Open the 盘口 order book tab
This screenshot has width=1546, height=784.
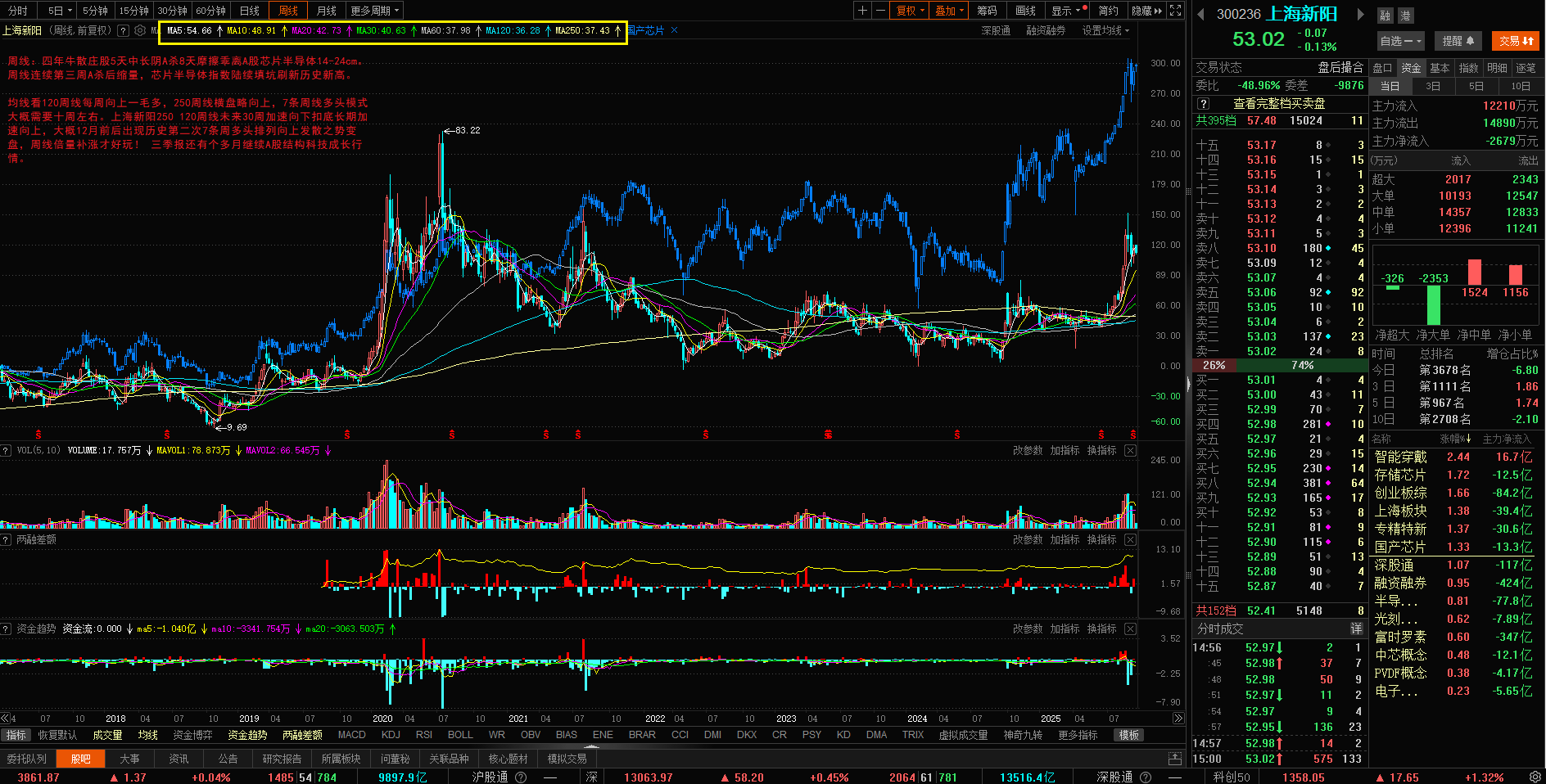point(1382,68)
